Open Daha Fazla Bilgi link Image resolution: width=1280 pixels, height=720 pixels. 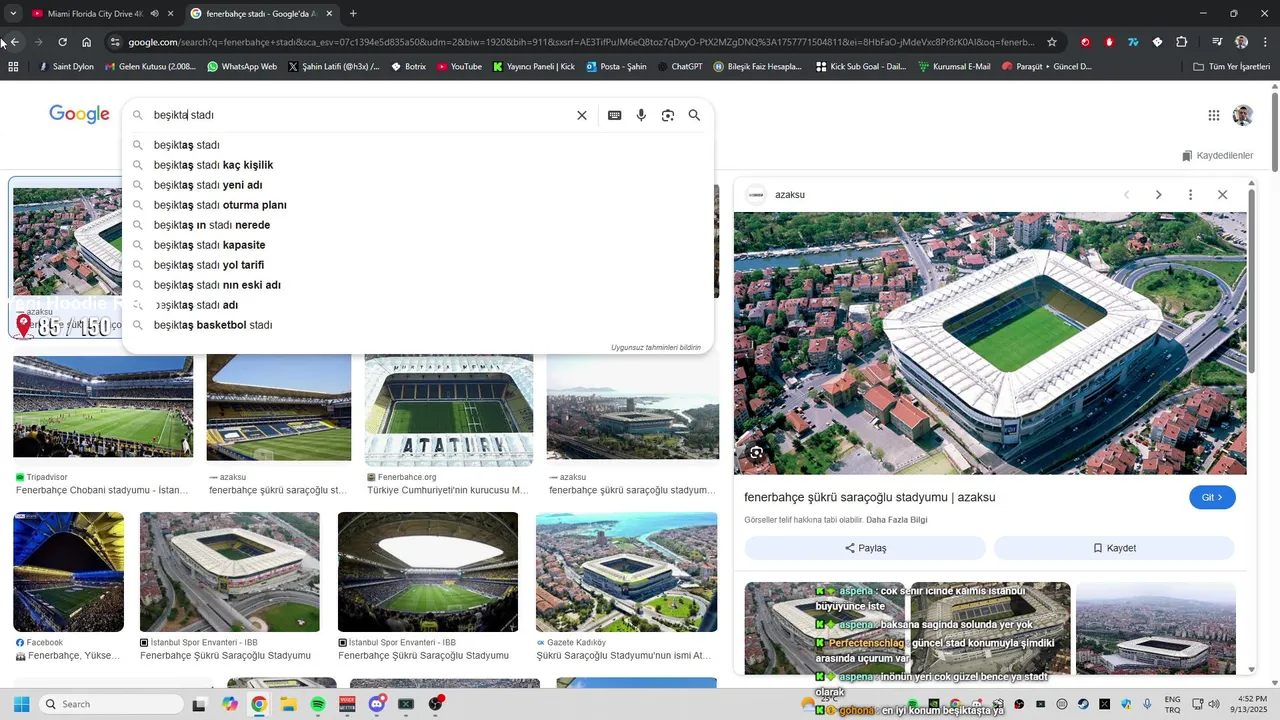point(897,520)
